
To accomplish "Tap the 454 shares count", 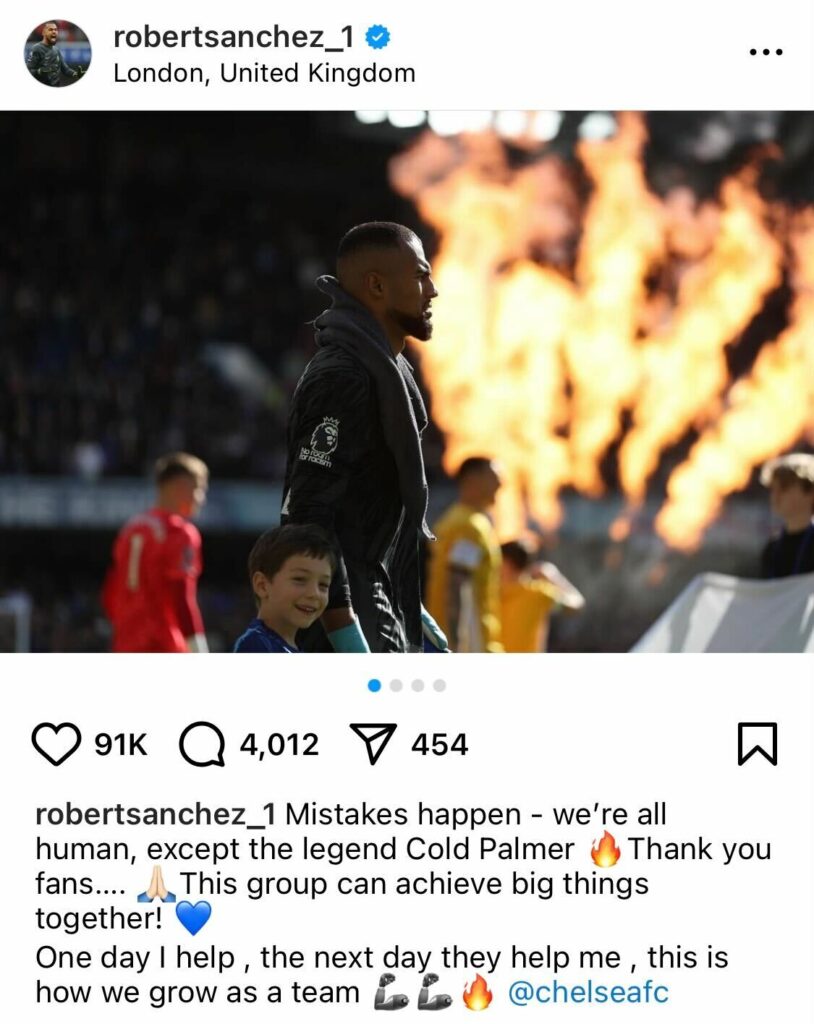I will 440,744.
